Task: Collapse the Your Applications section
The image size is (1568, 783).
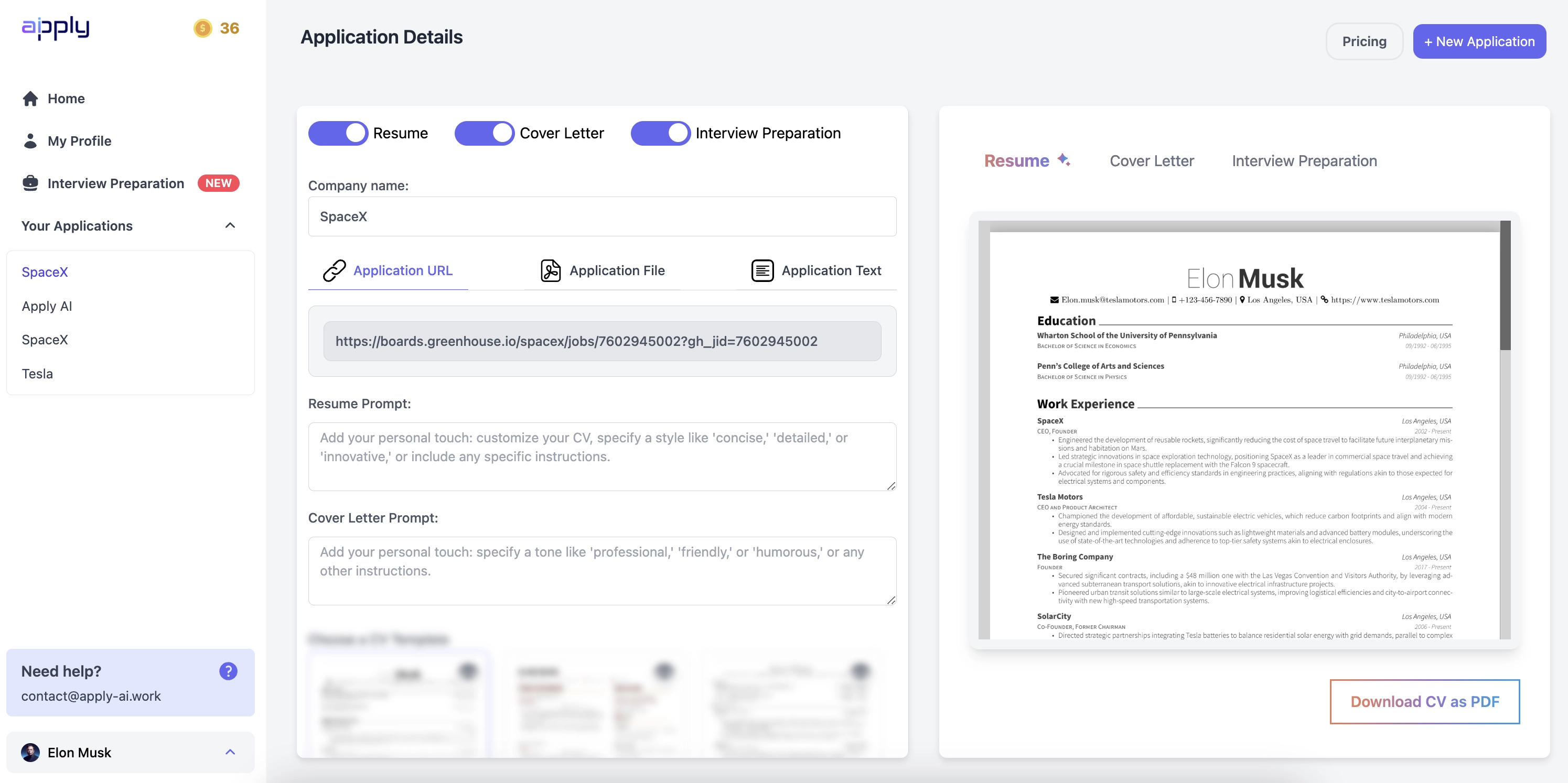Action: [230, 226]
